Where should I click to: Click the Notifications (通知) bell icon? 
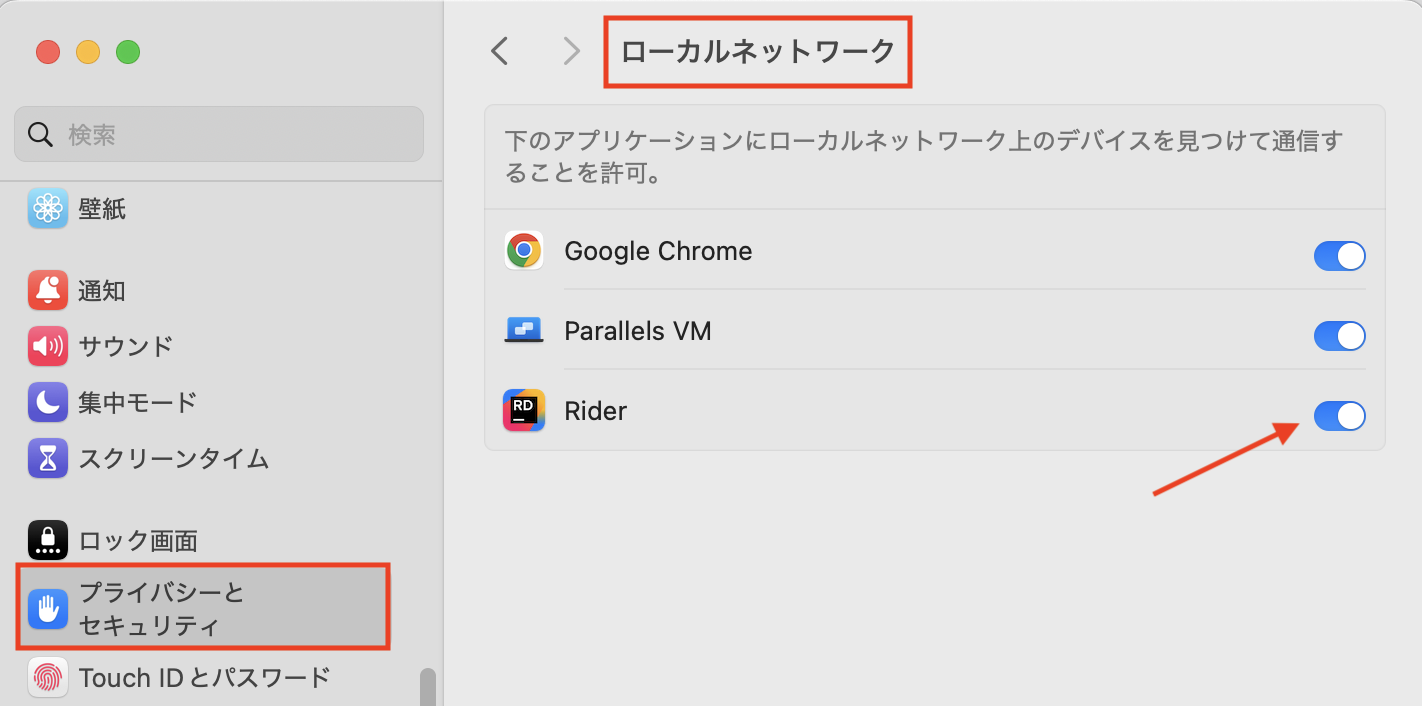[48, 291]
